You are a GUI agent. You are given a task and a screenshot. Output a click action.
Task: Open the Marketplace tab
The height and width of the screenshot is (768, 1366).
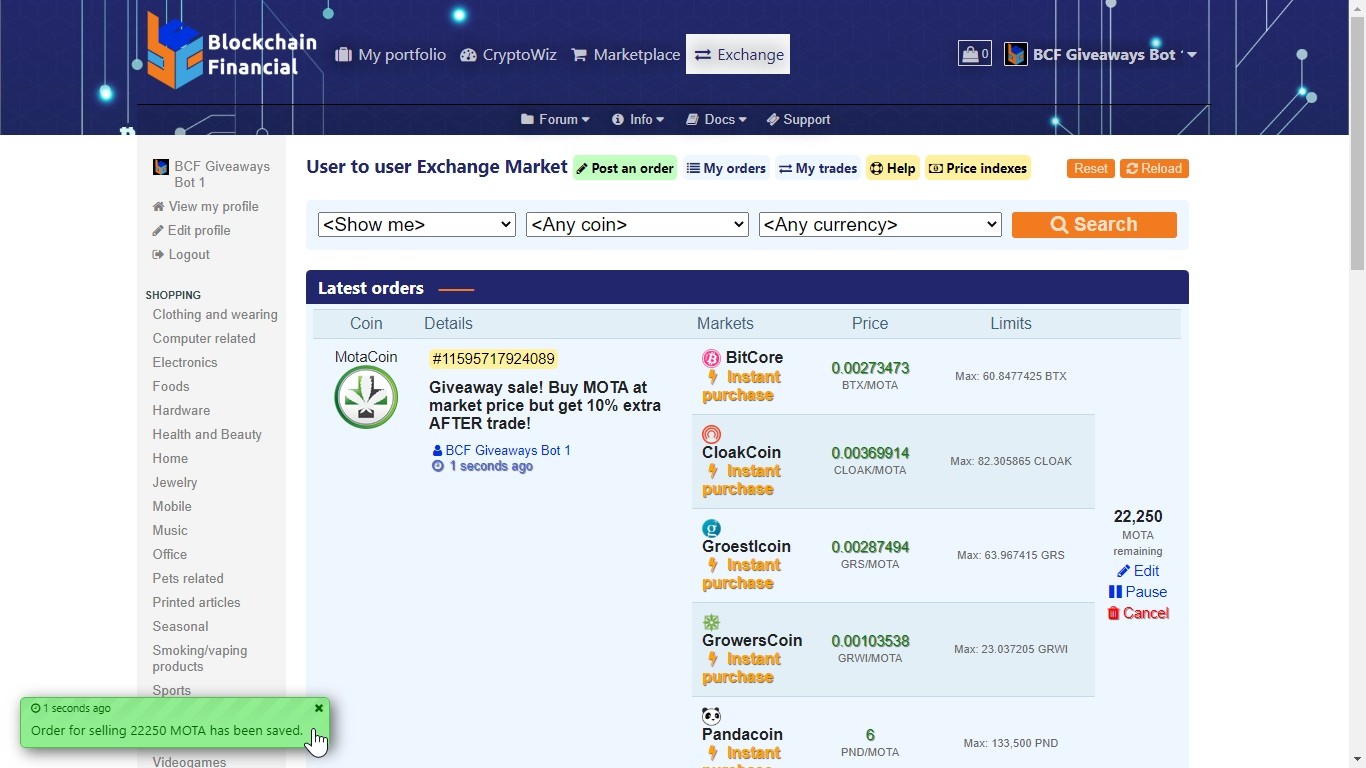click(x=625, y=55)
